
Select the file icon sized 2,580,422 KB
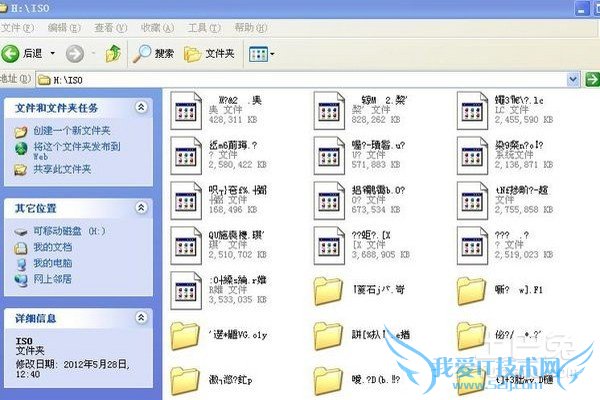point(186,155)
